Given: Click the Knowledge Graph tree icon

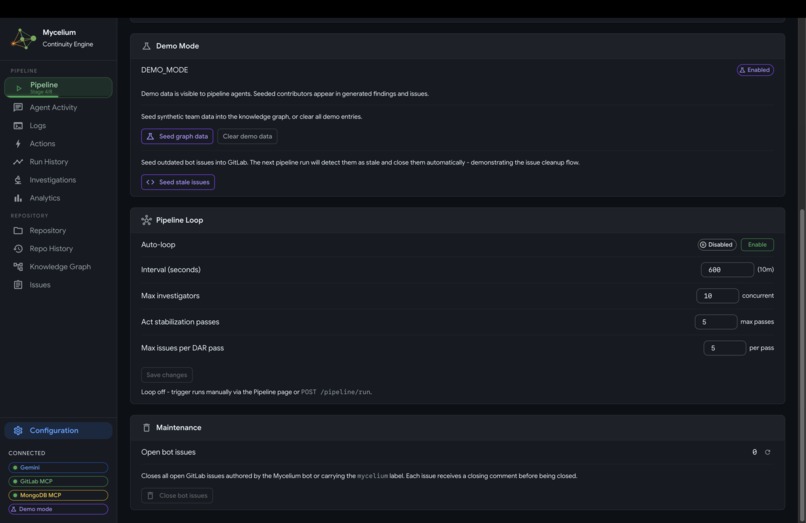Looking at the screenshot, I should tap(18, 266).
